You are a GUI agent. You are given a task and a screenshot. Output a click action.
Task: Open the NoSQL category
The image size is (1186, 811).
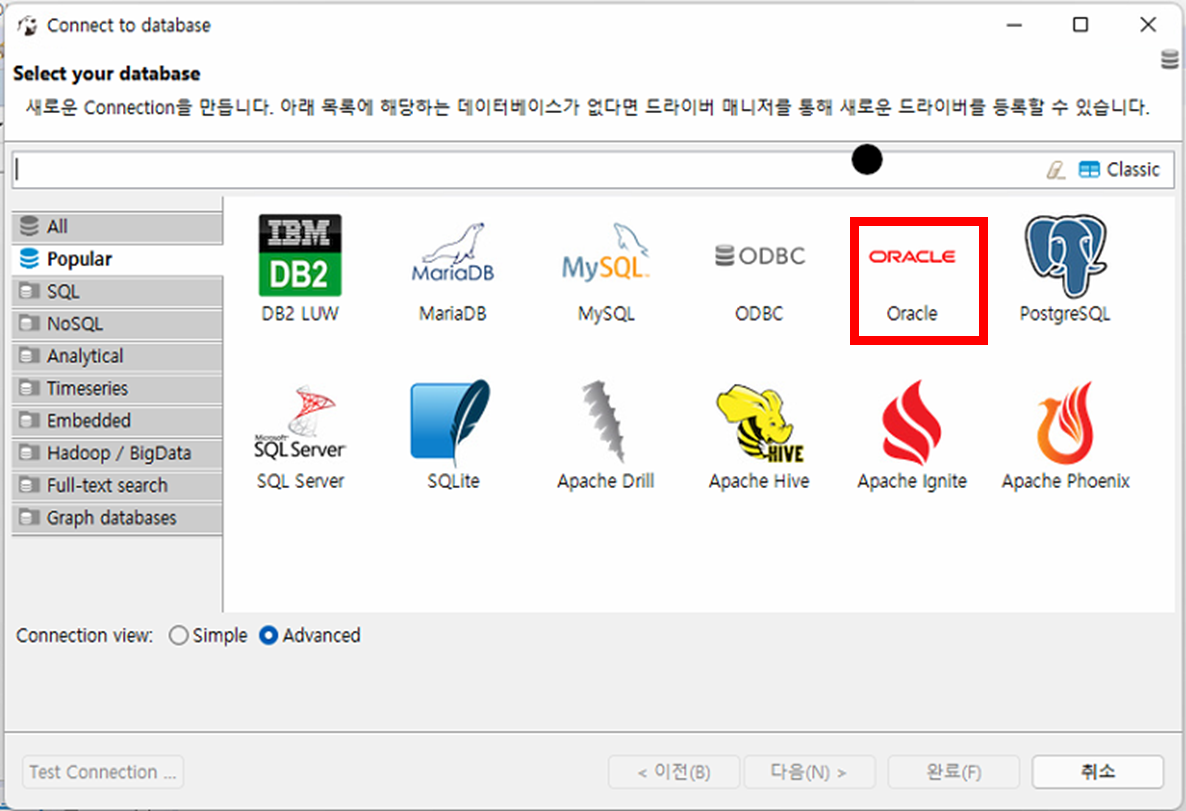(117, 324)
